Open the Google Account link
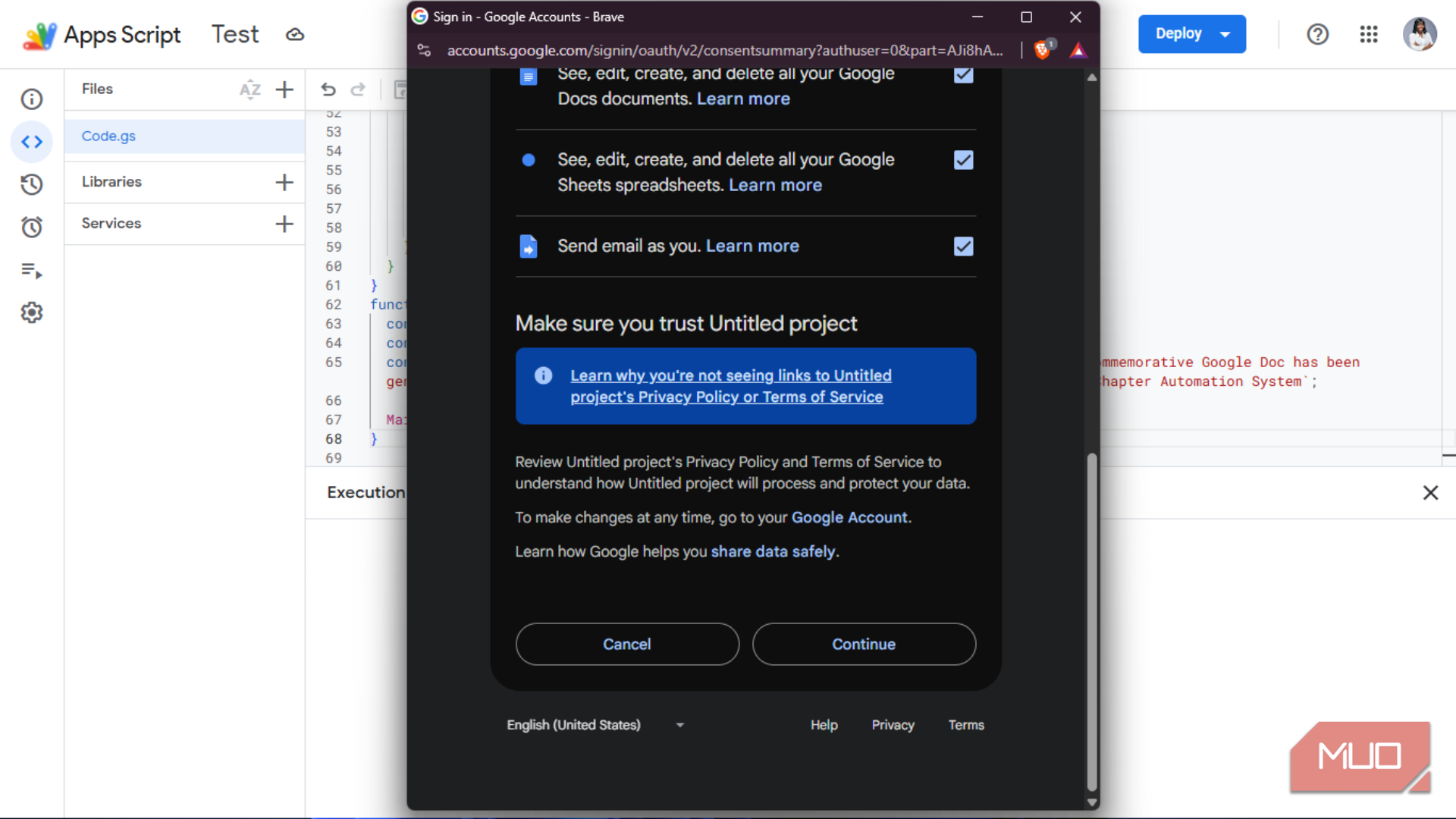1456x819 pixels. point(849,517)
